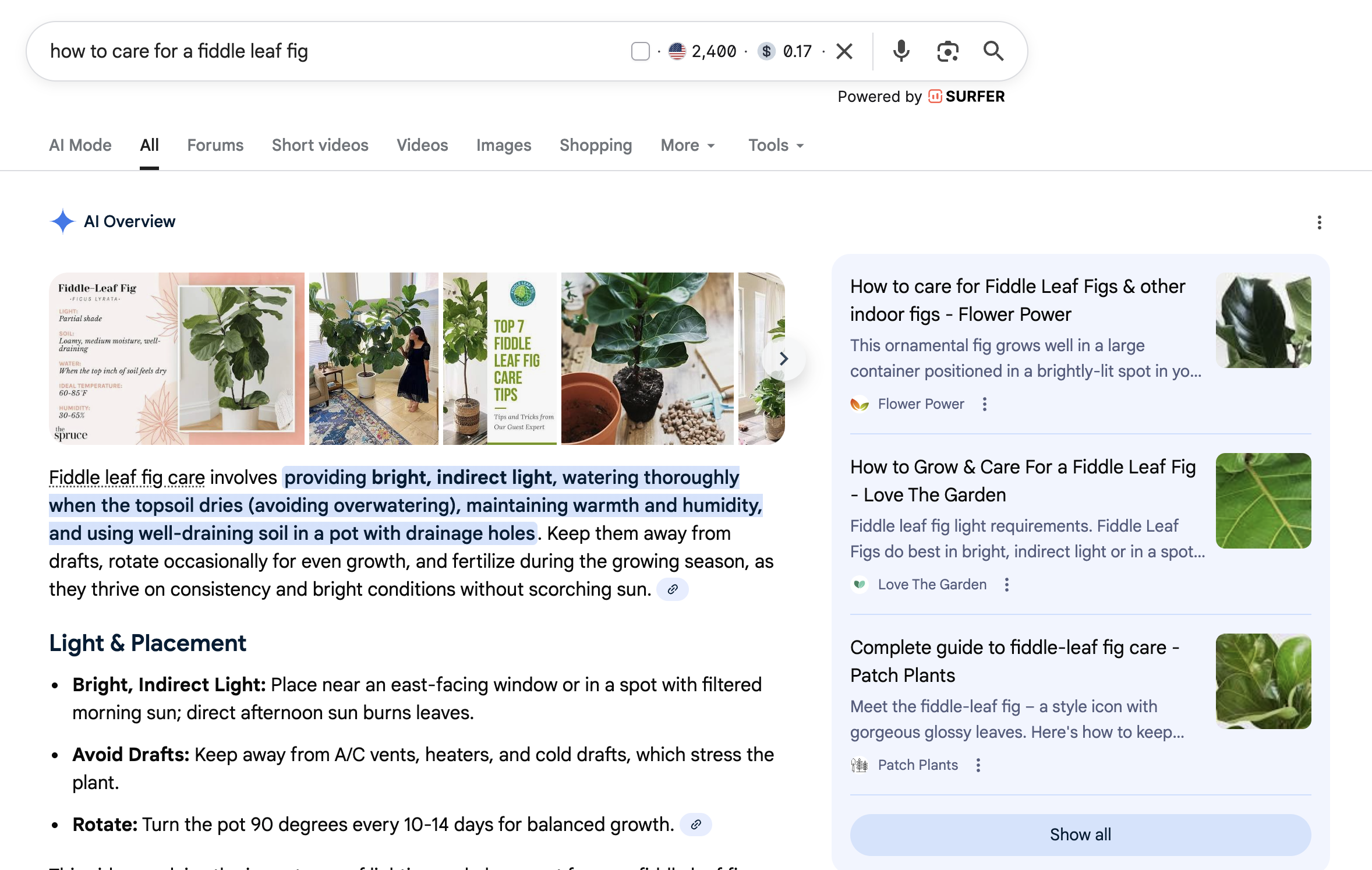
Task: Click the search magnifier icon
Action: 993,51
